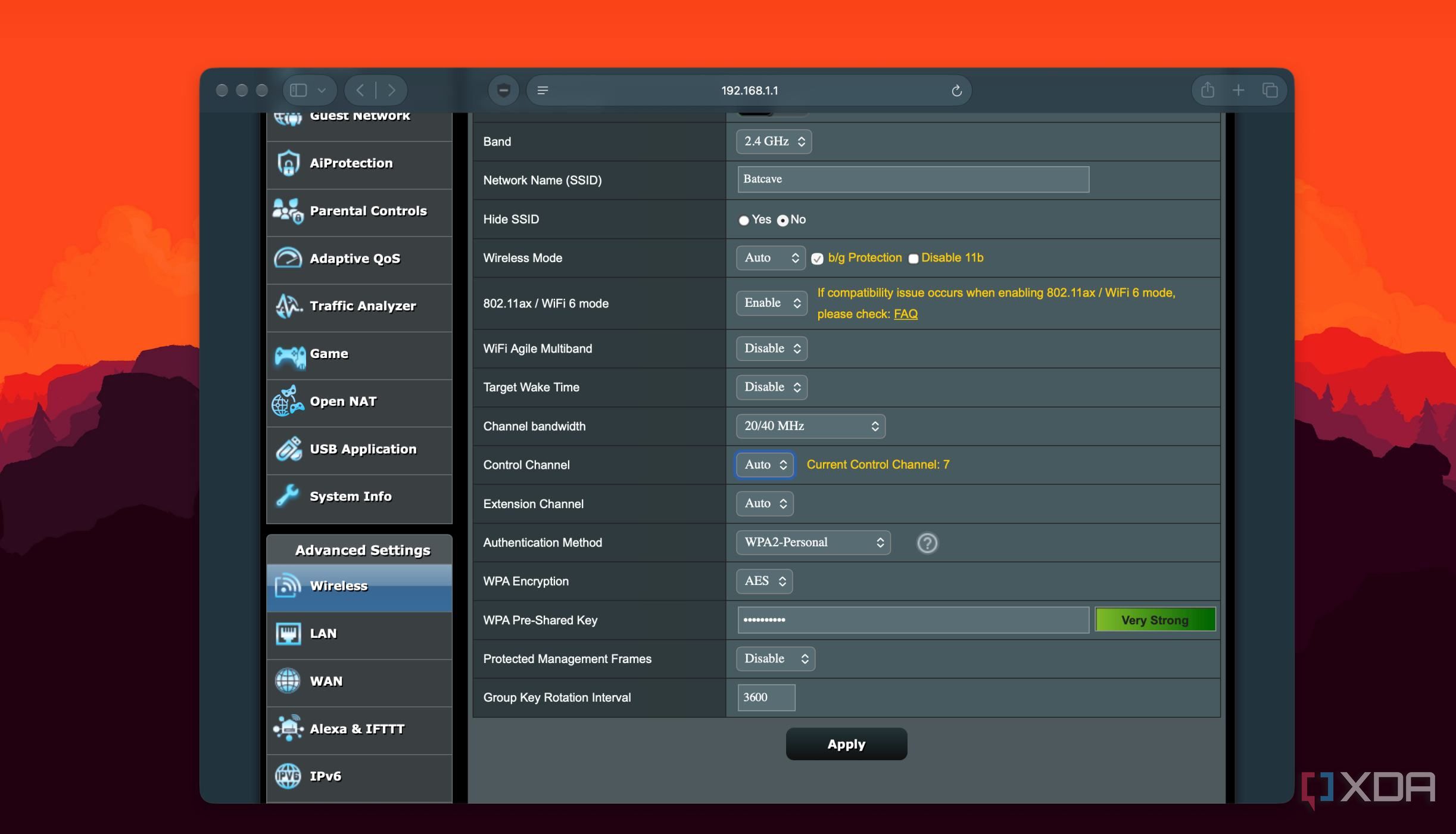Go to the Traffic Analyzer section label

363,306
